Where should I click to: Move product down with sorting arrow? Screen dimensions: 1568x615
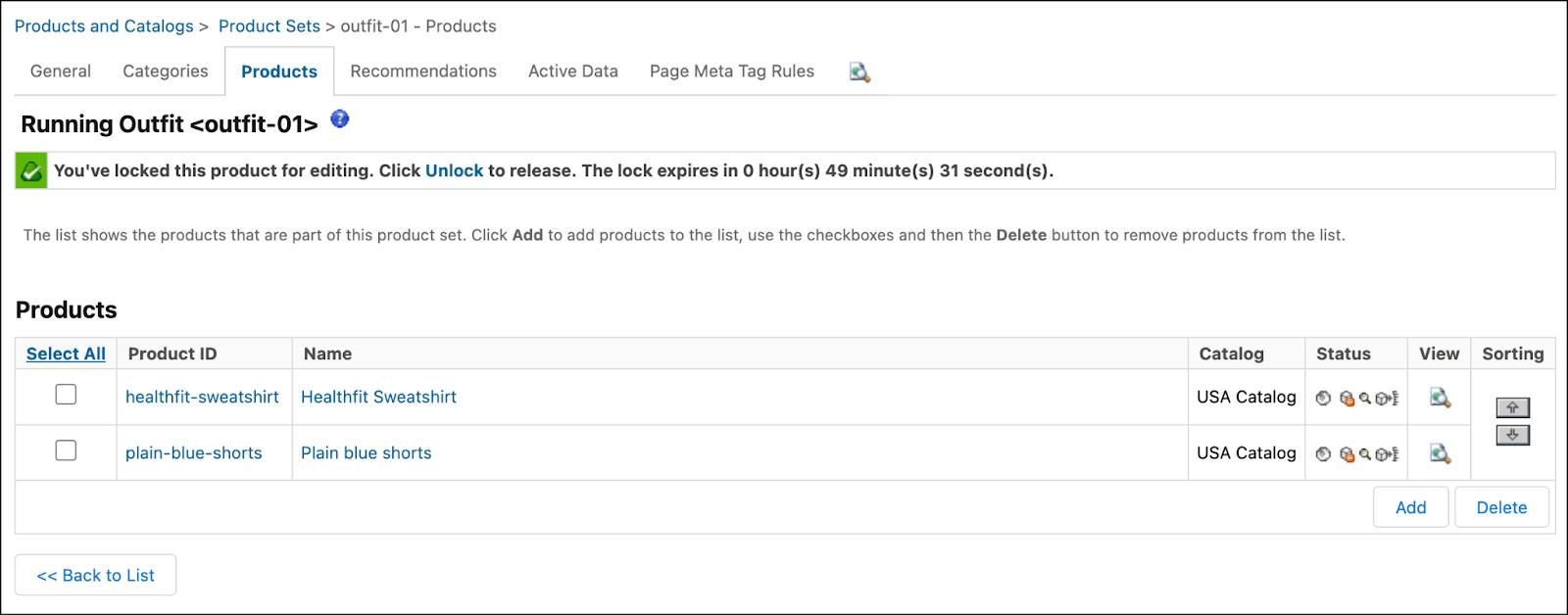click(1512, 435)
